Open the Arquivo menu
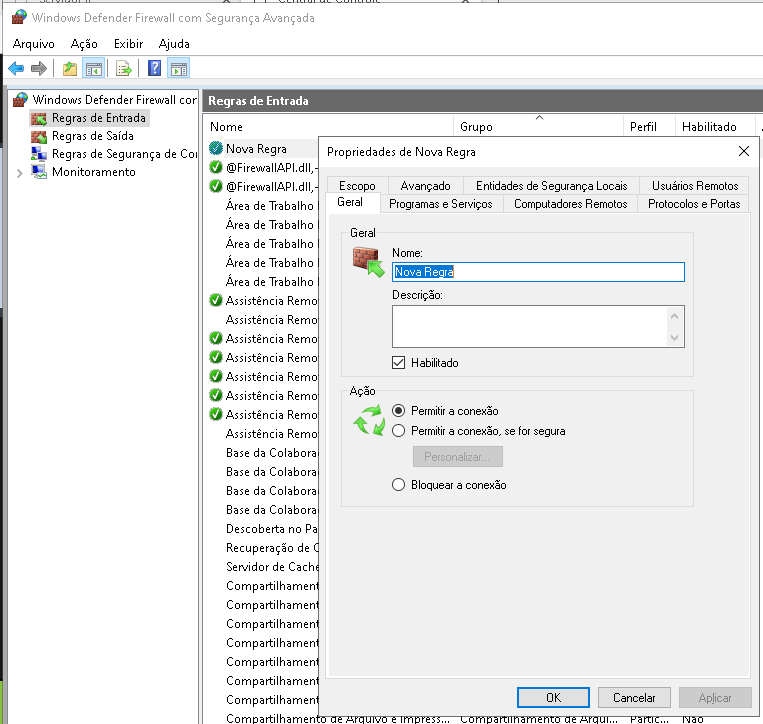Viewport: 763px width, 724px height. pos(34,44)
